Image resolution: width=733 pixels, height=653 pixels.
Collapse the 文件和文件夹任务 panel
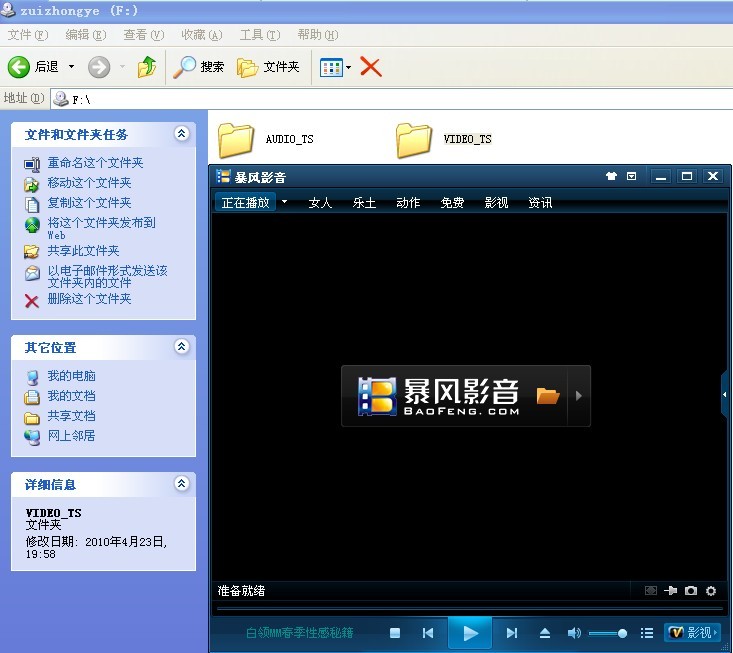tap(181, 134)
